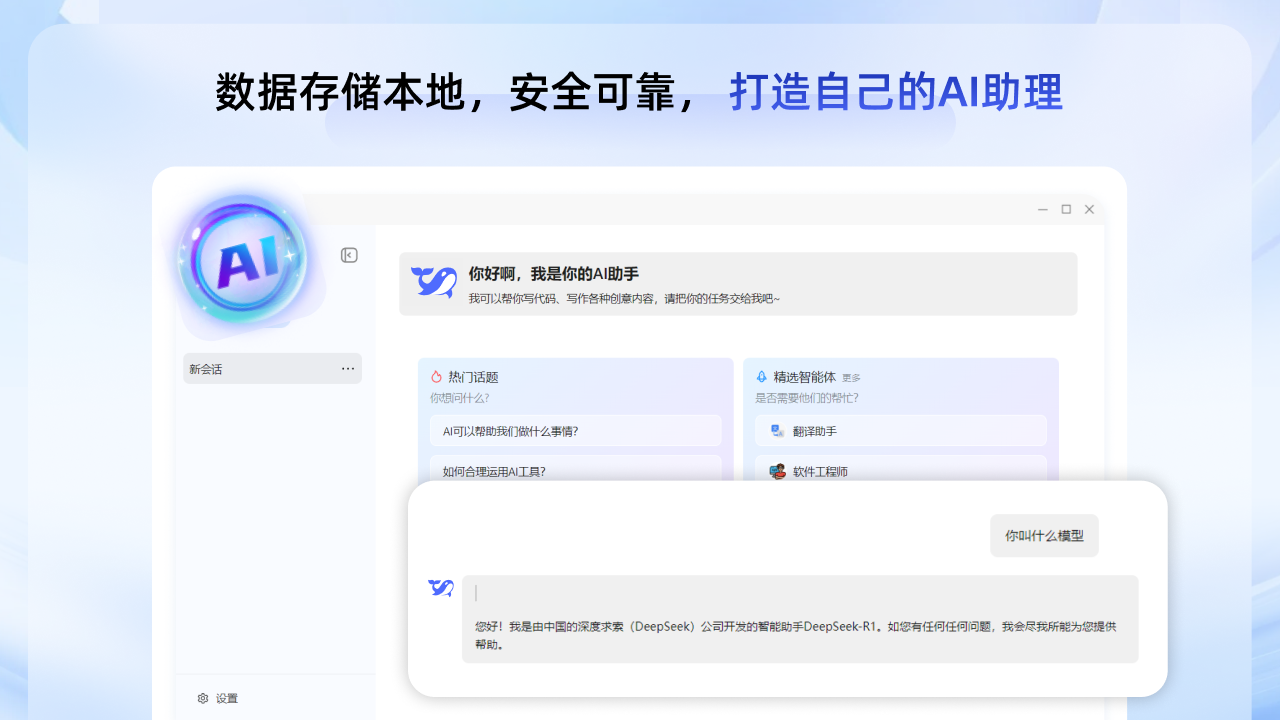1280x720 pixels.
Task: Click the rocket icon beside 精选智能体
Action: [x=761, y=377]
